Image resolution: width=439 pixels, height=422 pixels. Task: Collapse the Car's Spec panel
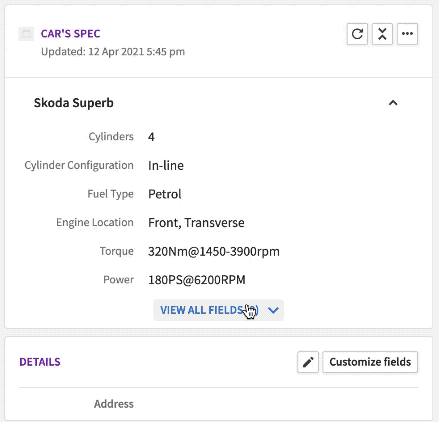point(382,34)
